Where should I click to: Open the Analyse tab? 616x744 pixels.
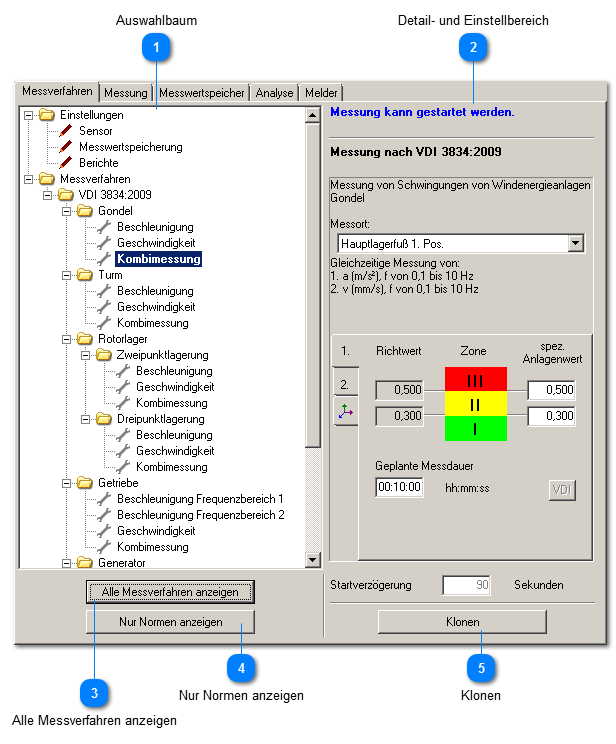click(x=274, y=93)
